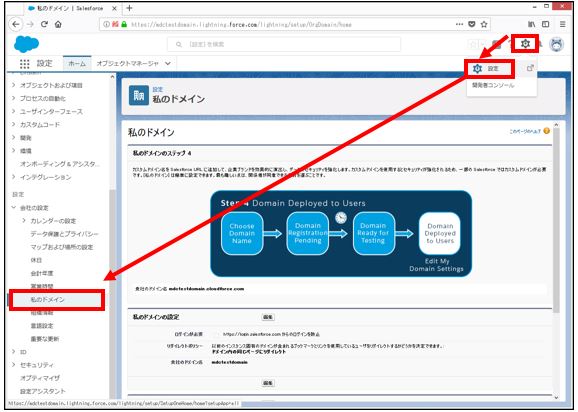Expand オブジェクトおよび項目 in sidebar

[x=14, y=85]
